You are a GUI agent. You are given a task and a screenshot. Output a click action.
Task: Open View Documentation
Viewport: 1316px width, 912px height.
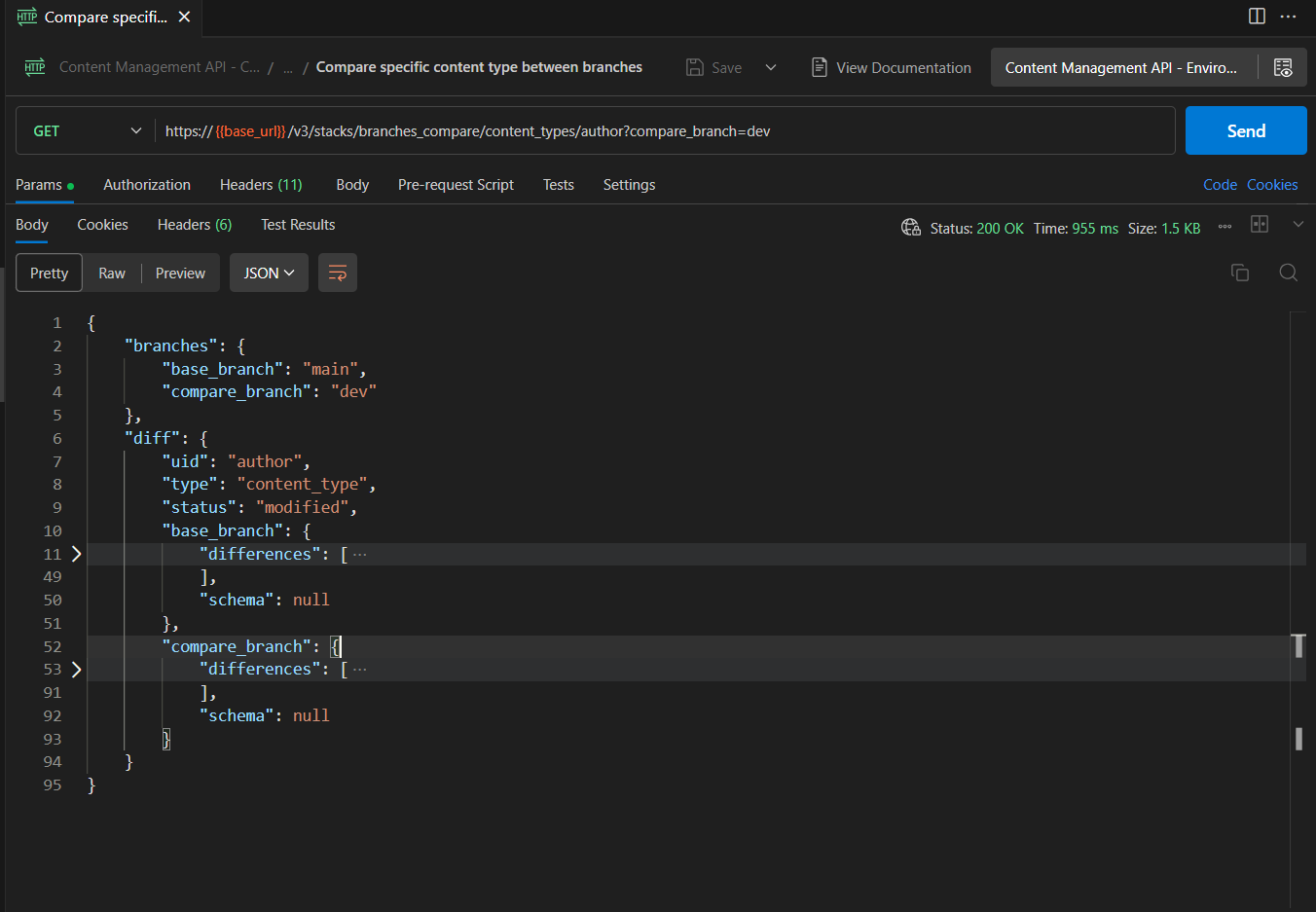pyautogui.click(x=892, y=67)
